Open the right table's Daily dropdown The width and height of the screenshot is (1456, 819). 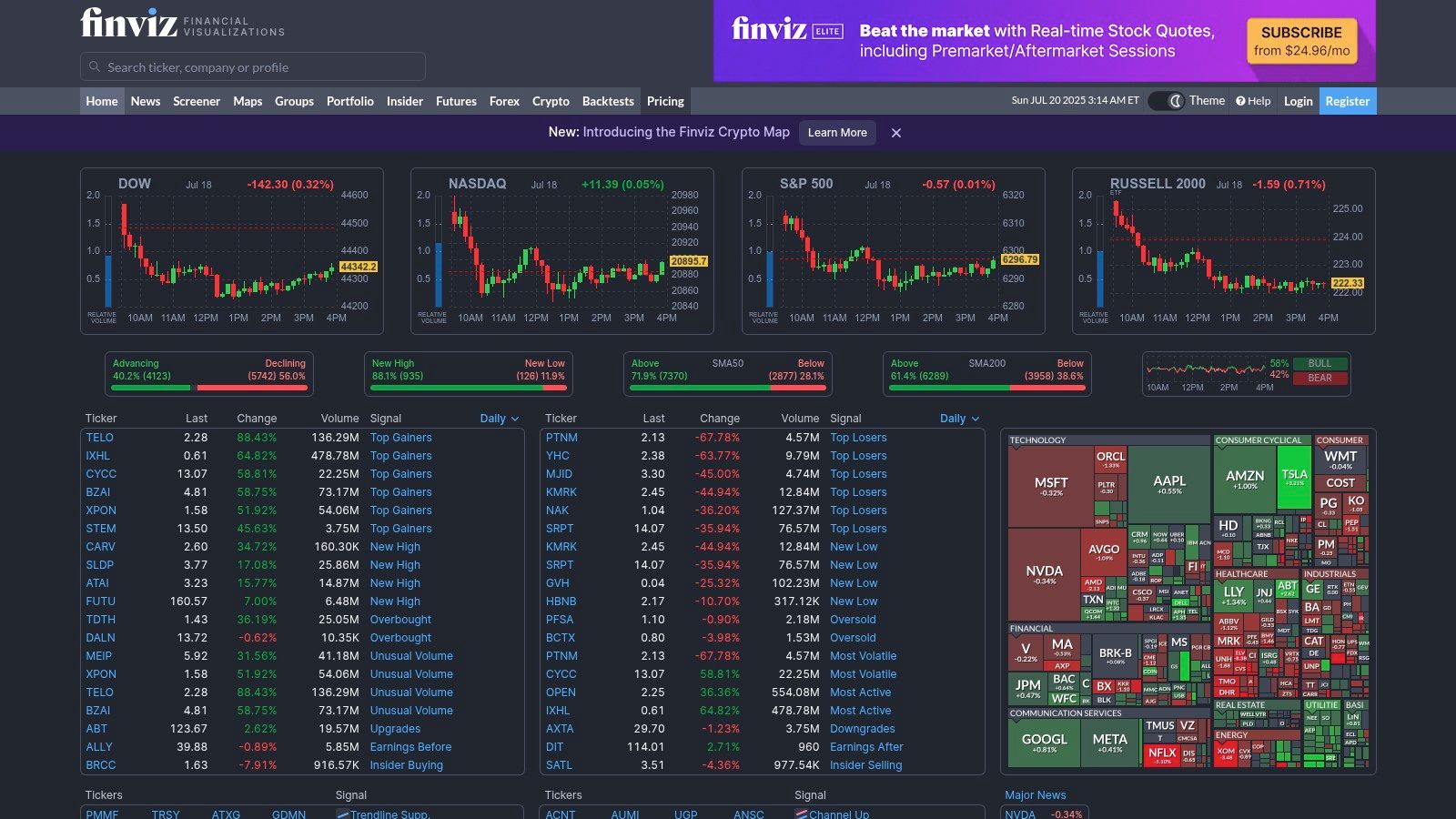point(959,419)
